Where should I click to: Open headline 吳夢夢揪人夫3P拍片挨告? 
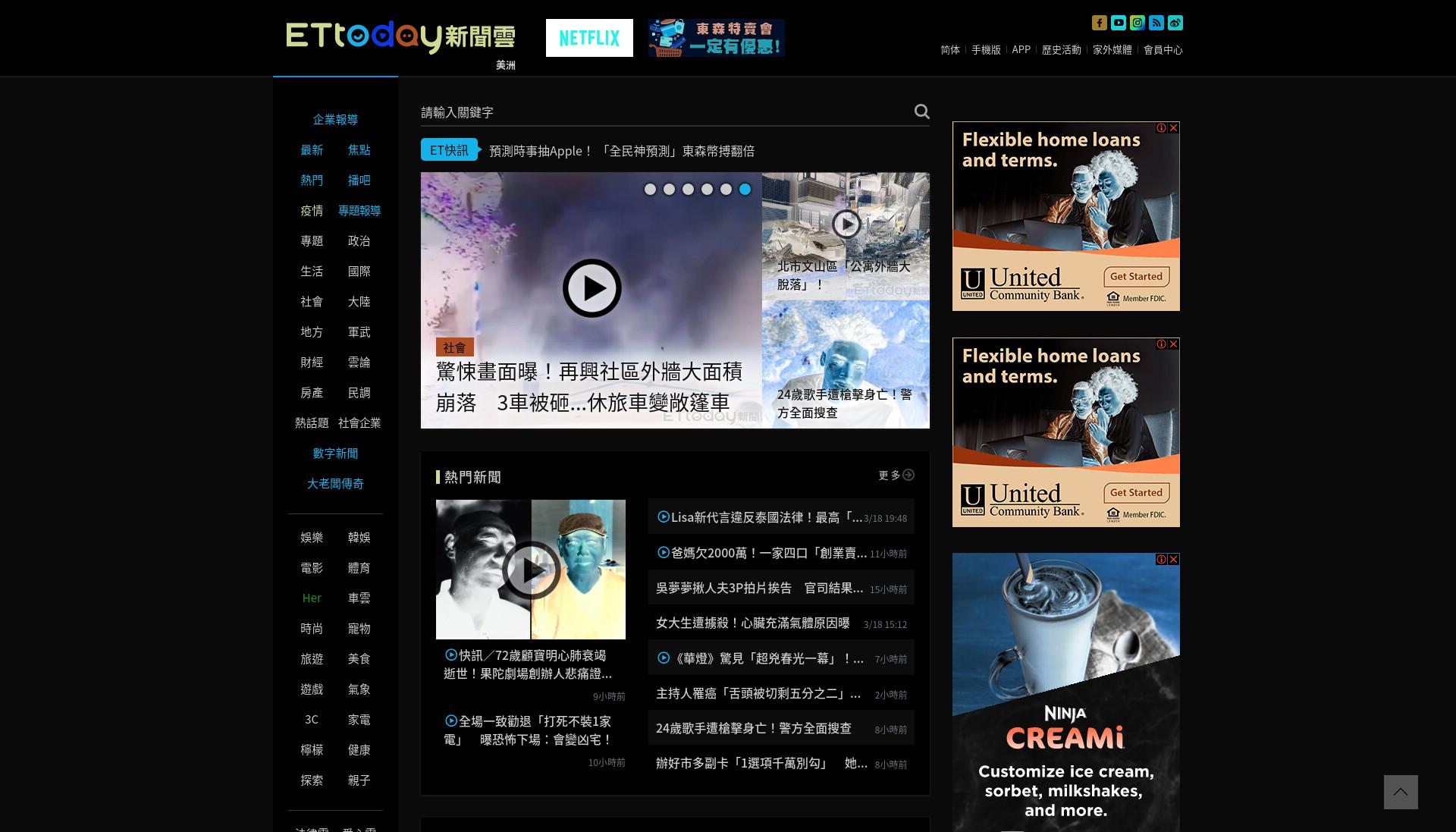tap(759, 588)
